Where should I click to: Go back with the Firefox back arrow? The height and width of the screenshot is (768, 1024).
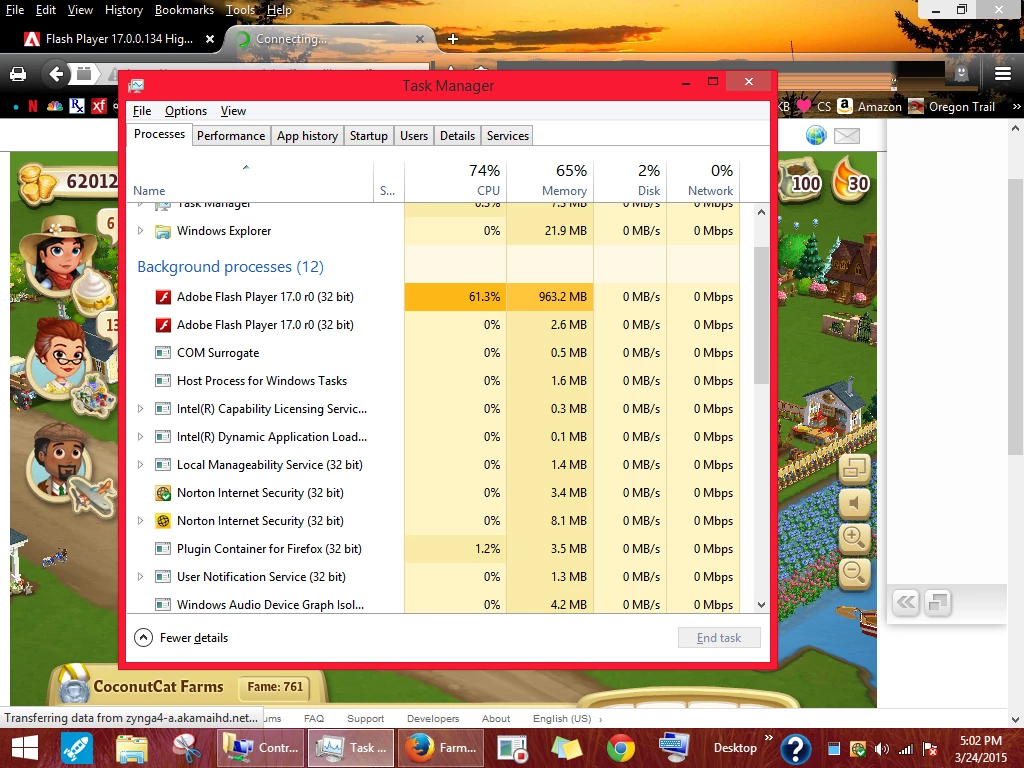[x=56, y=74]
